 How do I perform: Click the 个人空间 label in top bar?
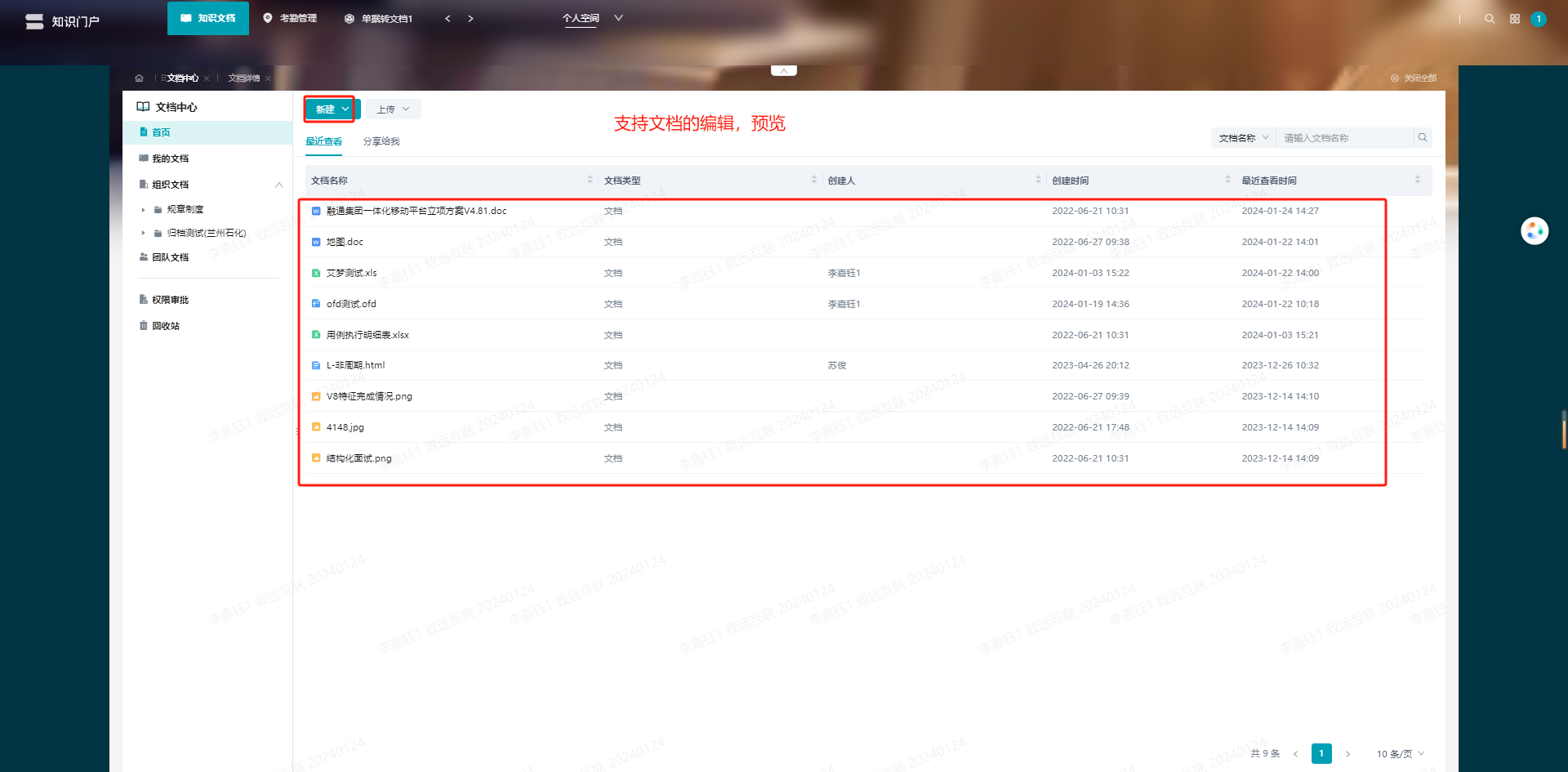[x=581, y=18]
